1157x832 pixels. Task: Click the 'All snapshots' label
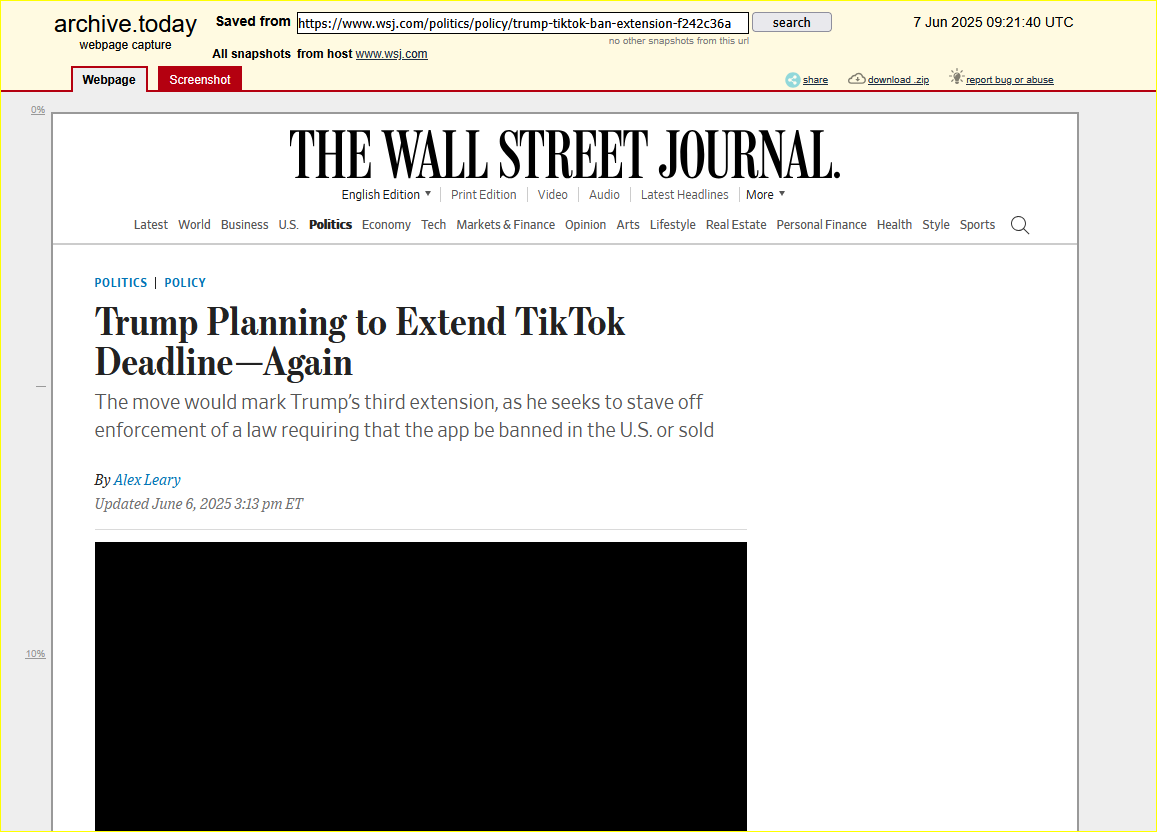252,54
